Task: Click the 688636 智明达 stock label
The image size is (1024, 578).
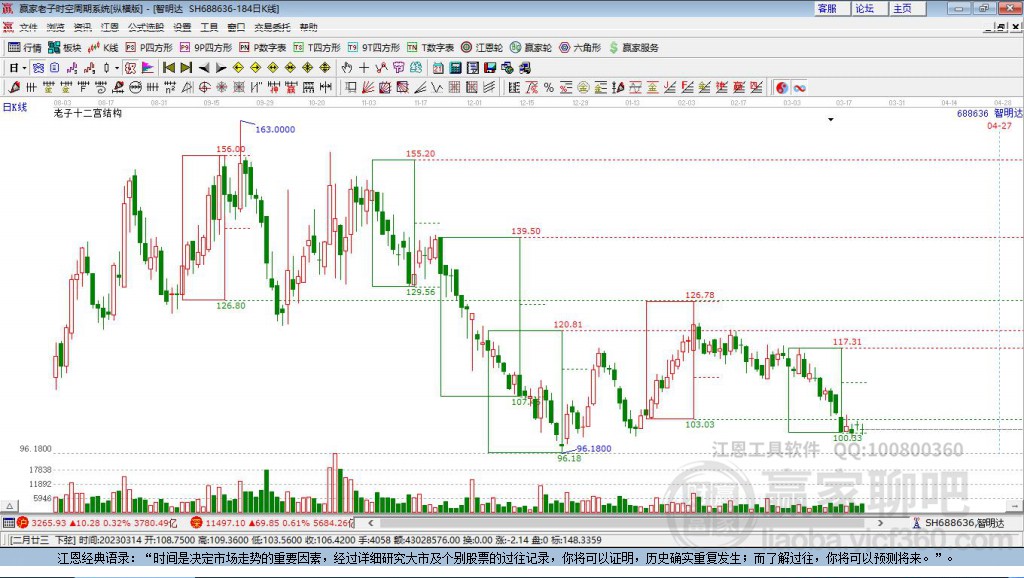Action: (989, 113)
